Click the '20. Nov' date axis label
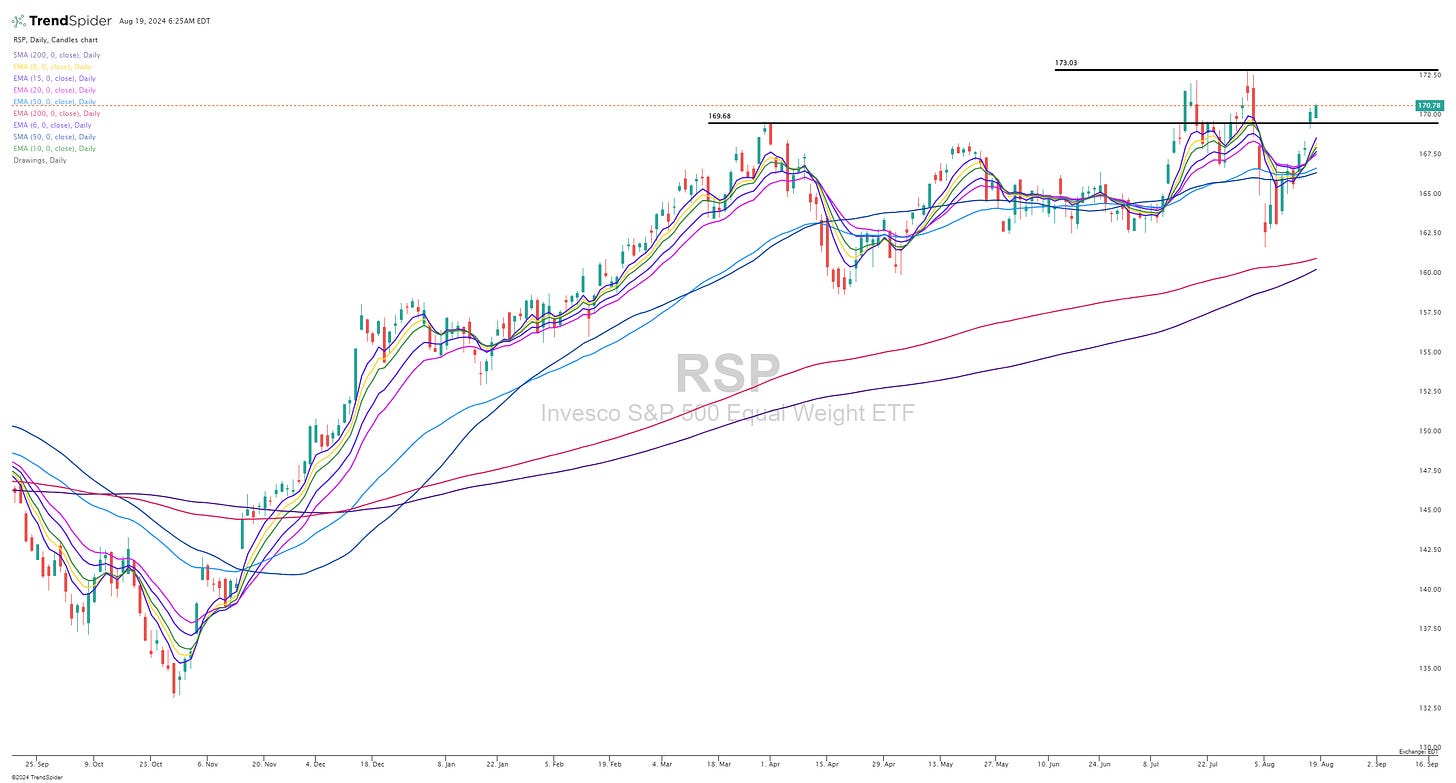1456x783 pixels. 264,763
